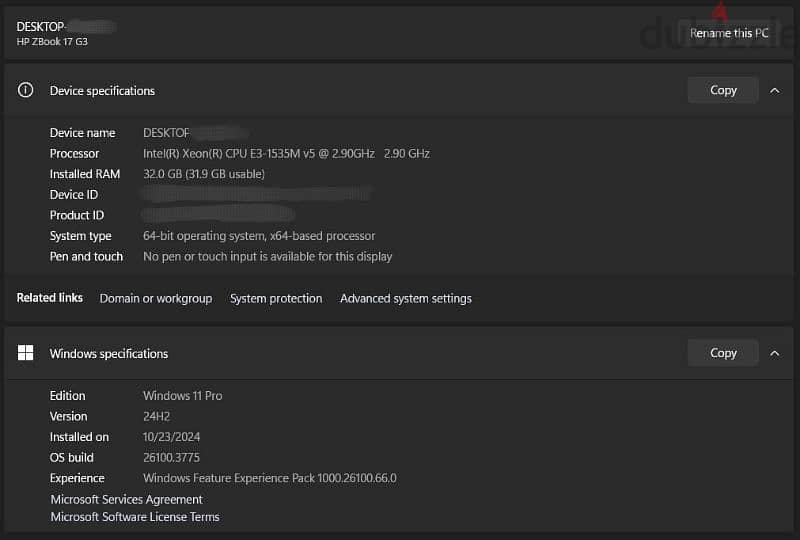Screen dimensions: 800x540
Task: Click the Device ID label
Action: tap(74, 194)
